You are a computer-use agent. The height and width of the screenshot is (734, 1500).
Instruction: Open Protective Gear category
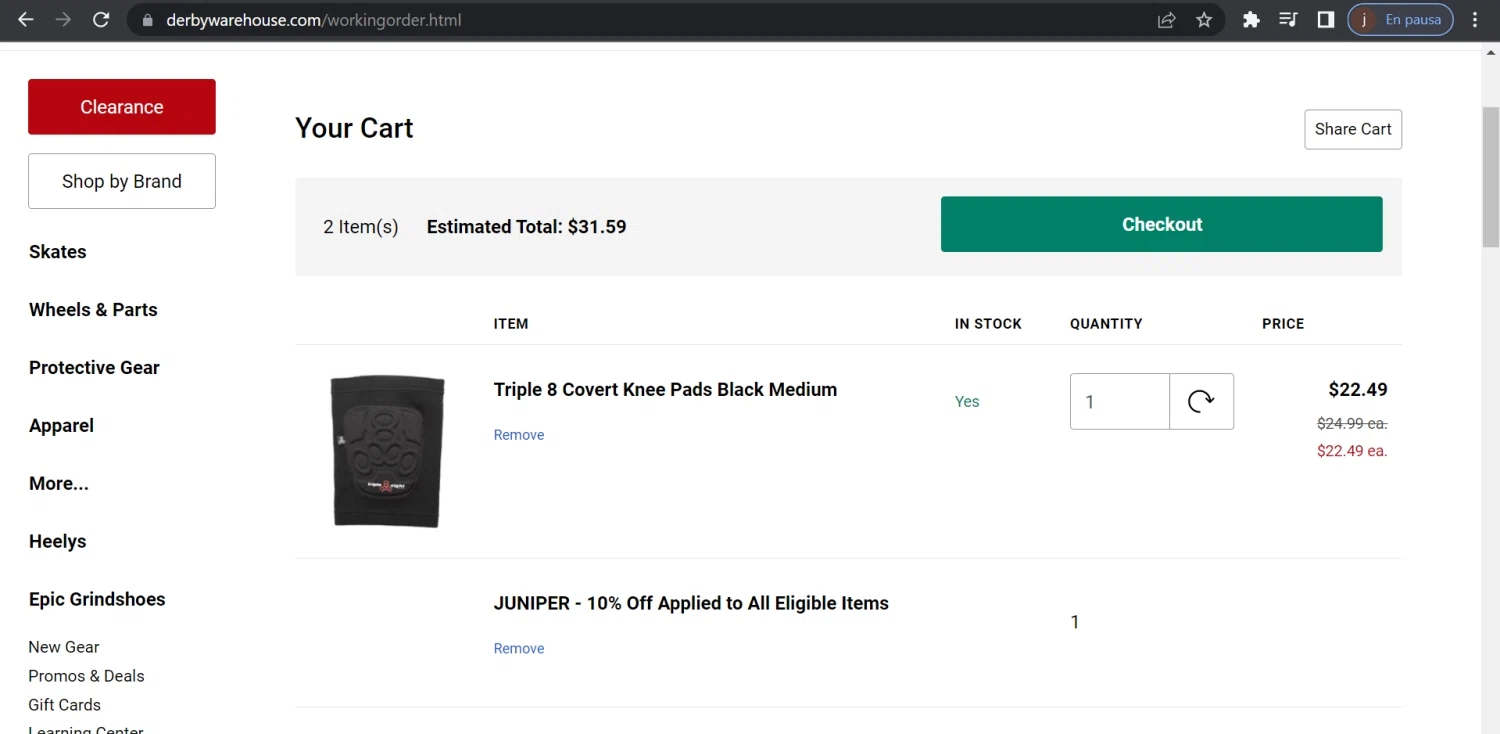(x=94, y=368)
